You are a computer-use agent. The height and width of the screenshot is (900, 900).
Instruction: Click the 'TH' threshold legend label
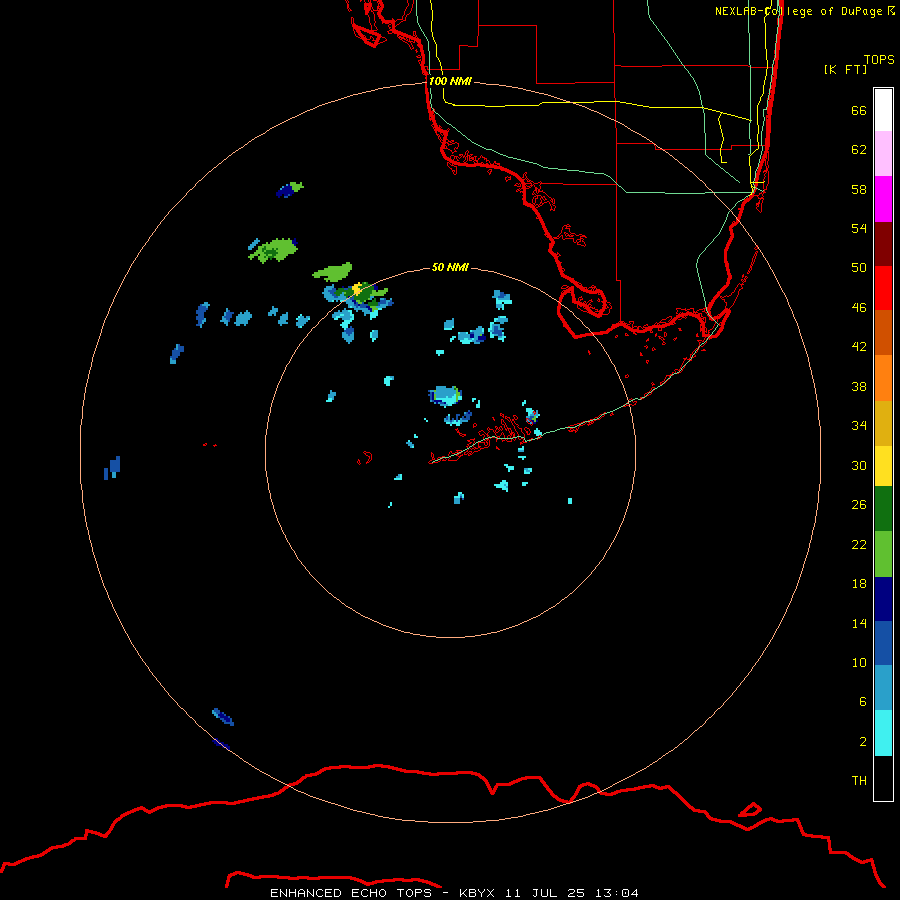[x=859, y=781]
